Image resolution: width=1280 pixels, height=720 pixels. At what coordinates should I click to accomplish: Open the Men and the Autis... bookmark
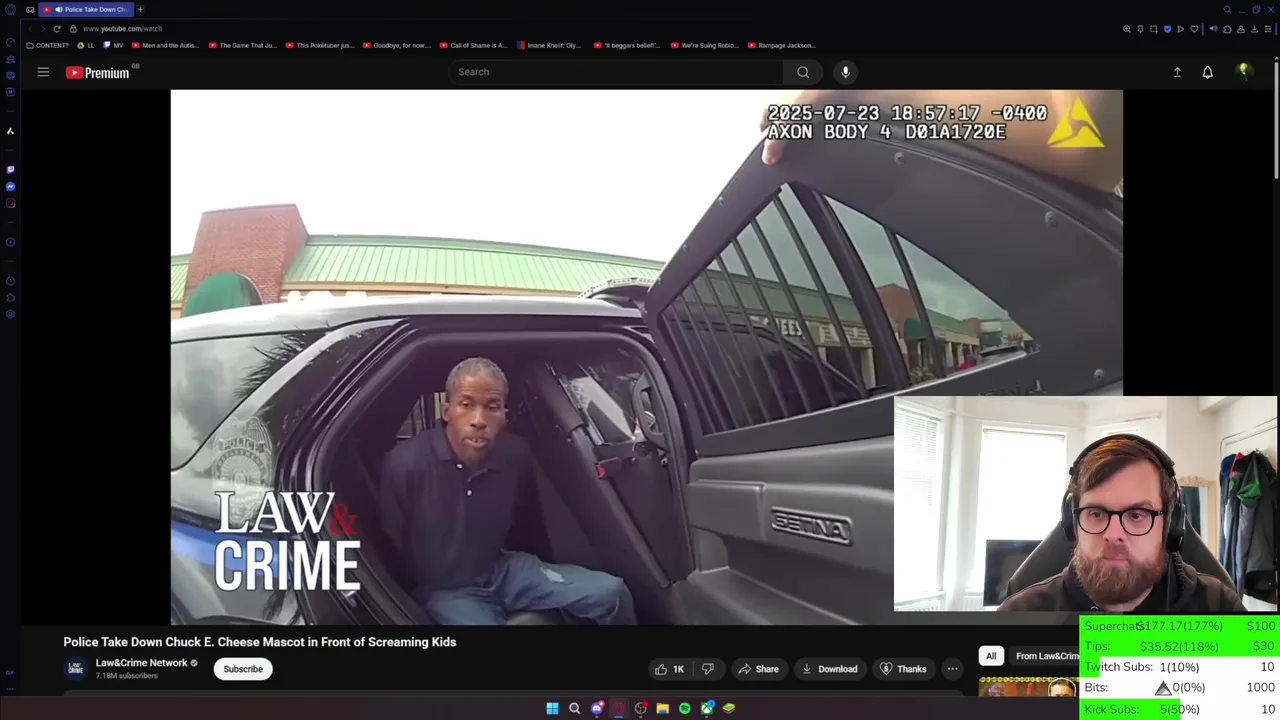coord(165,45)
